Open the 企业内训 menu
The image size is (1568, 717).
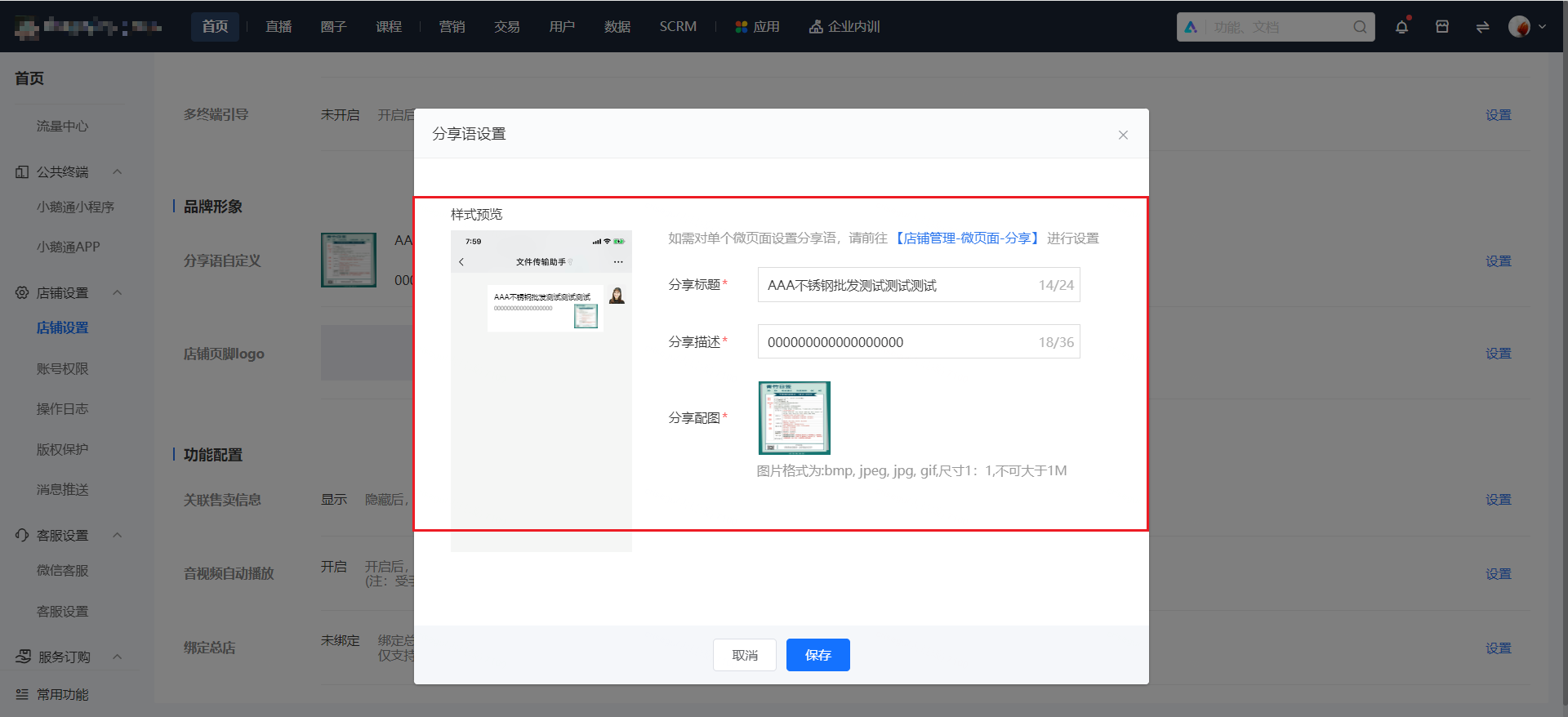pyautogui.click(x=844, y=27)
